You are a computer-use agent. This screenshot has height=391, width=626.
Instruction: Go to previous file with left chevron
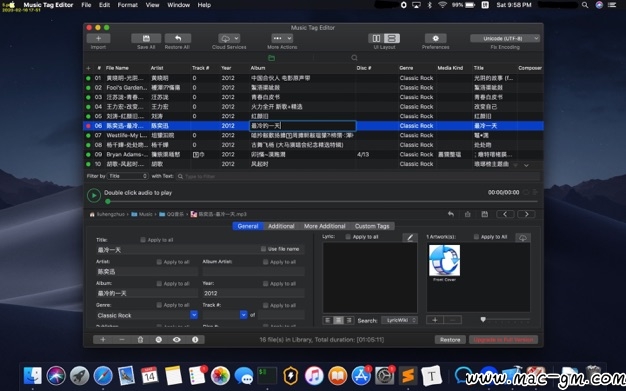pyautogui.click(x=505, y=214)
